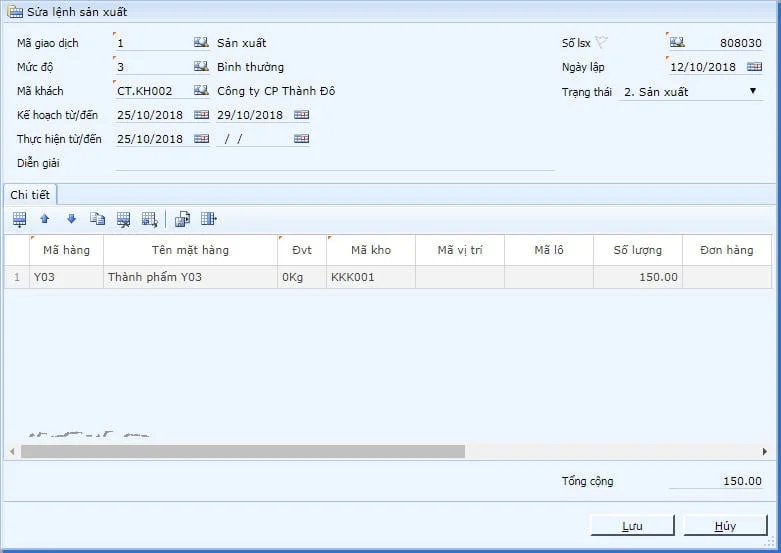Open calendar for Thực hiện start date

[x=201, y=138]
